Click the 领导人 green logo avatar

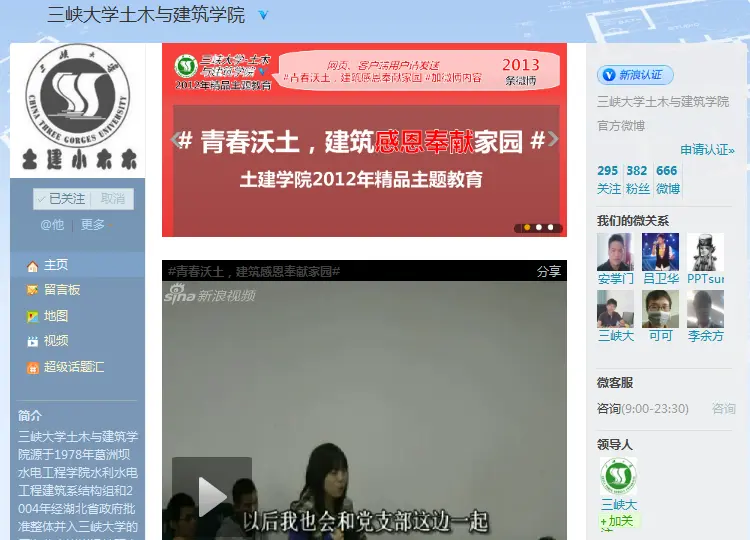click(618, 476)
